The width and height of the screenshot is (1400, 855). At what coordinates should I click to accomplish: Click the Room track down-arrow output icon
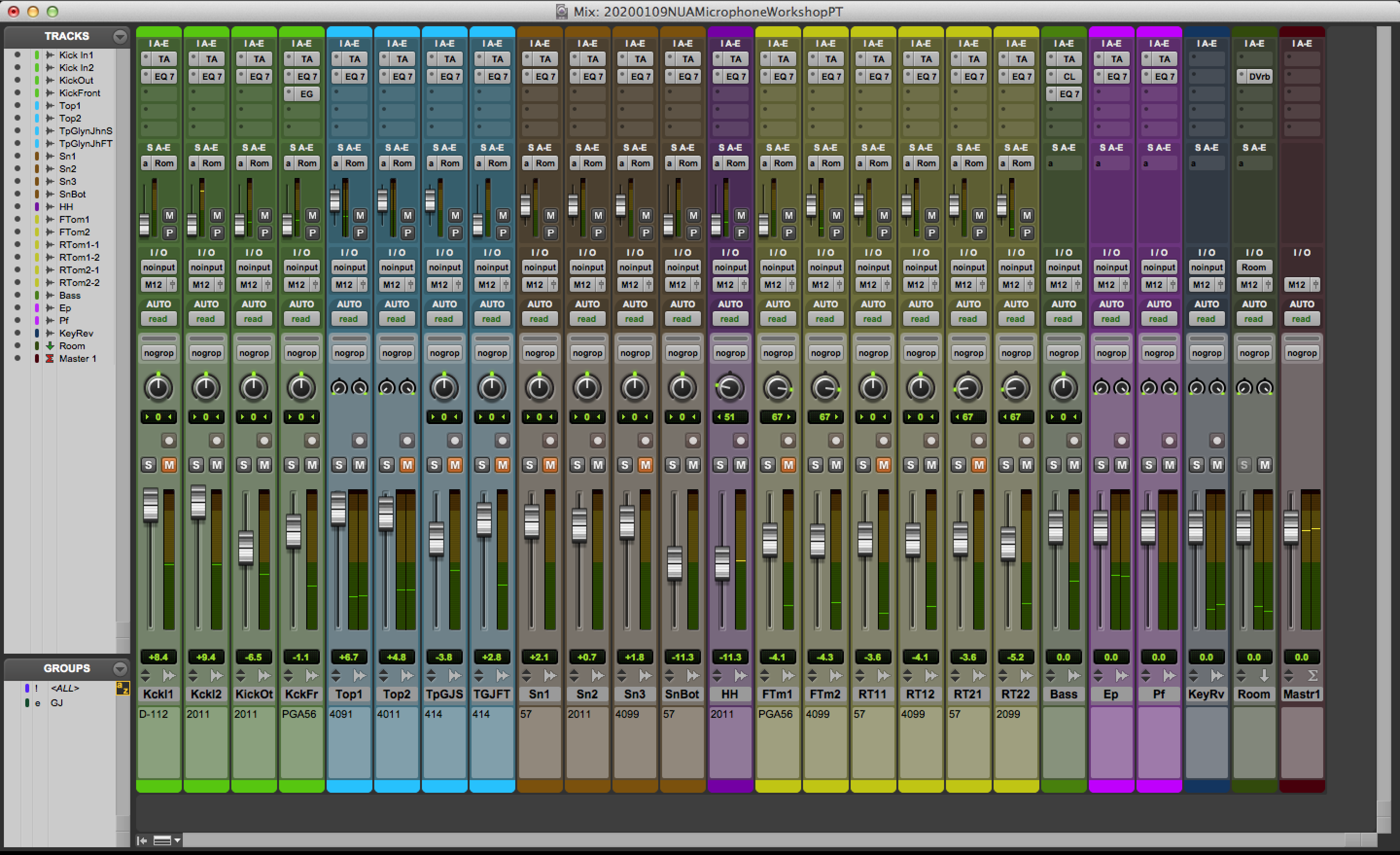tap(1264, 676)
